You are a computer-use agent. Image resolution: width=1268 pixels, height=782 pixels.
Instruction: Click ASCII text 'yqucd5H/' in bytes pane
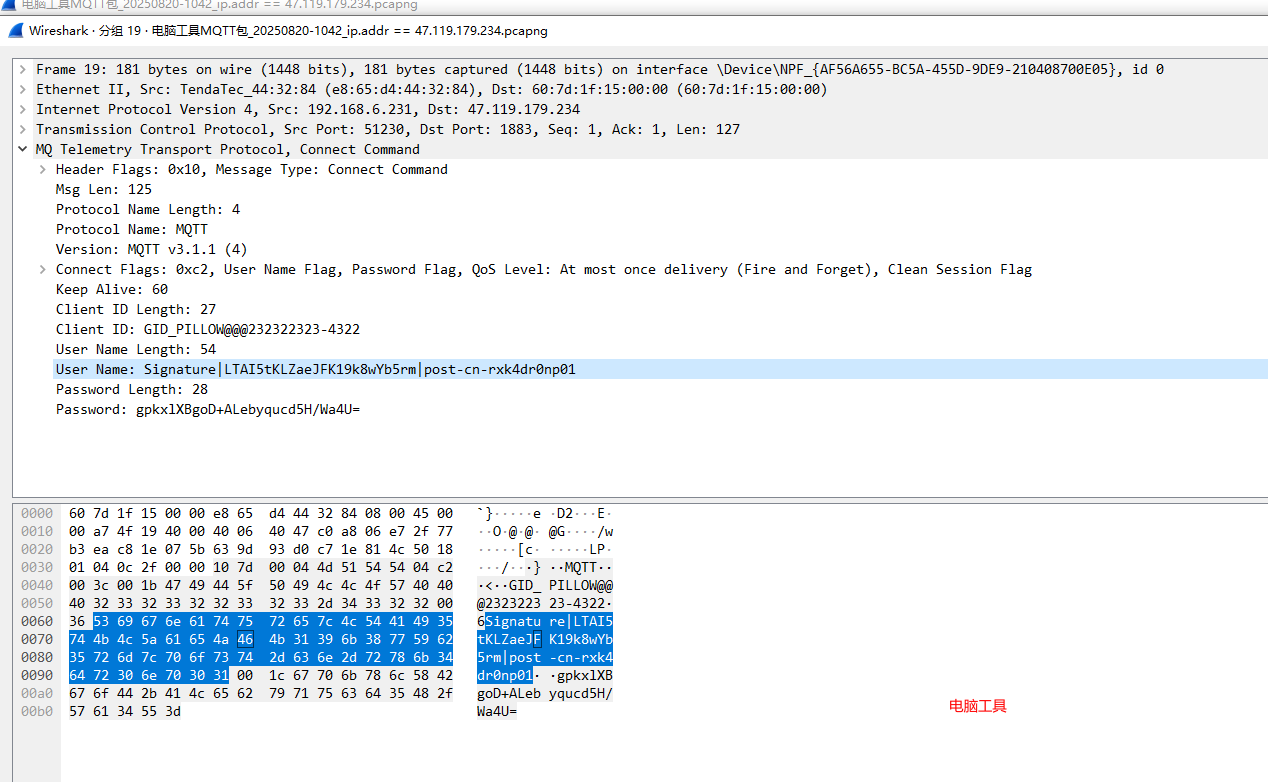point(581,693)
